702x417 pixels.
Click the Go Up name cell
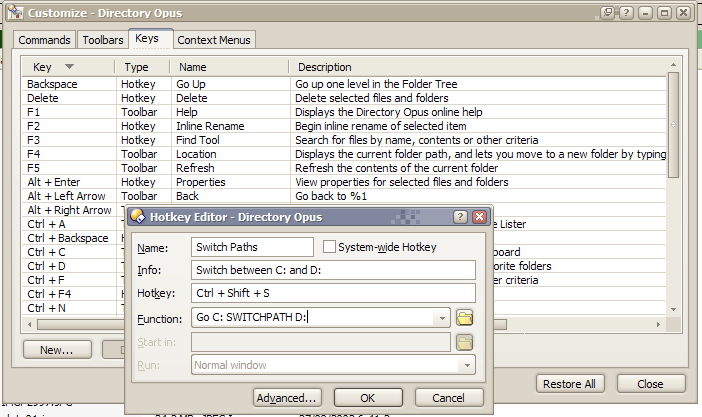click(x=191, y=84)
